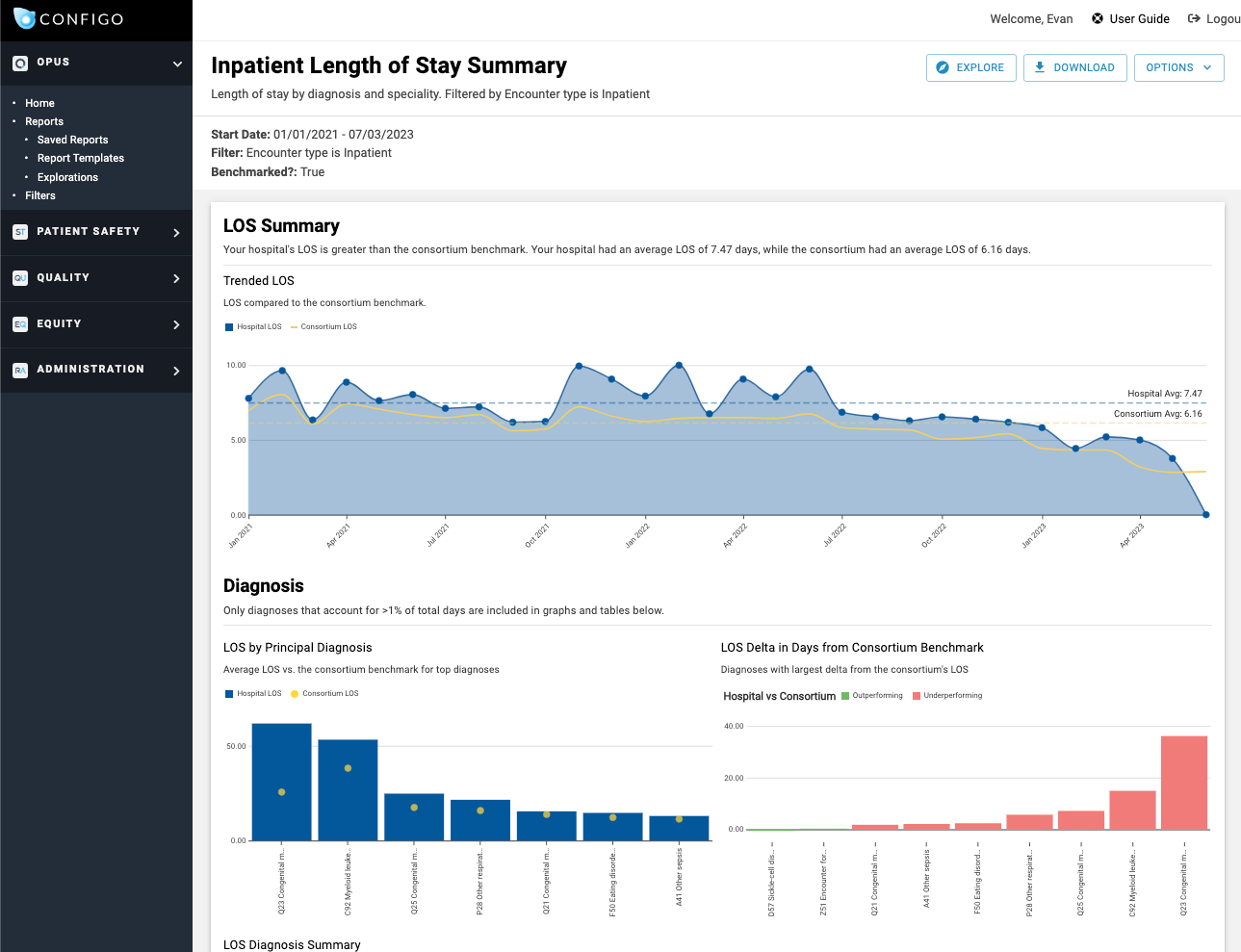This screenshot has height=952, width=1241.
Task: Click the Q23 Congenital red delta bar
Action: [x=1184, y=783]
